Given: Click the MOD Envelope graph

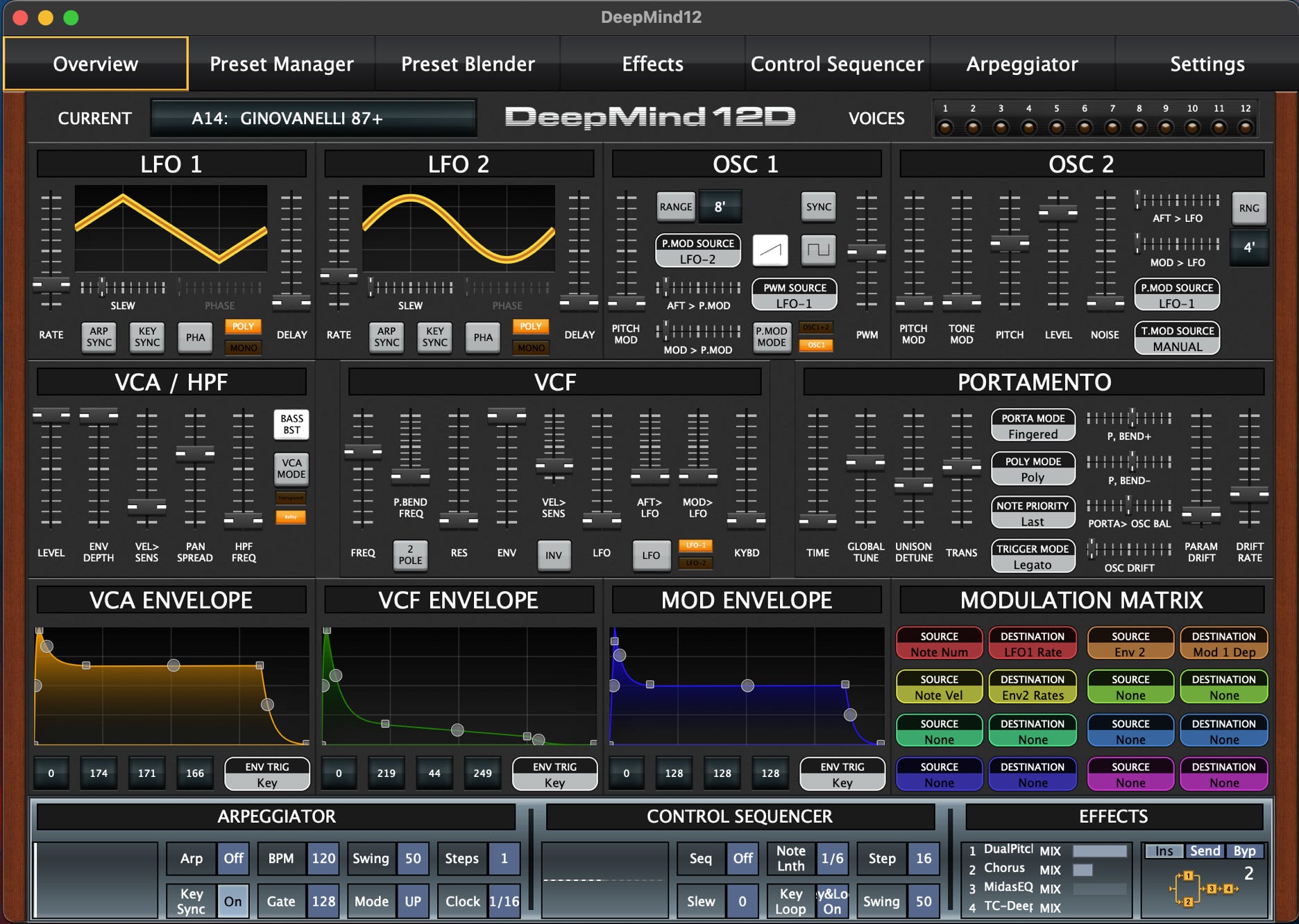Looking at the screenshot, I should pos(747,686).
